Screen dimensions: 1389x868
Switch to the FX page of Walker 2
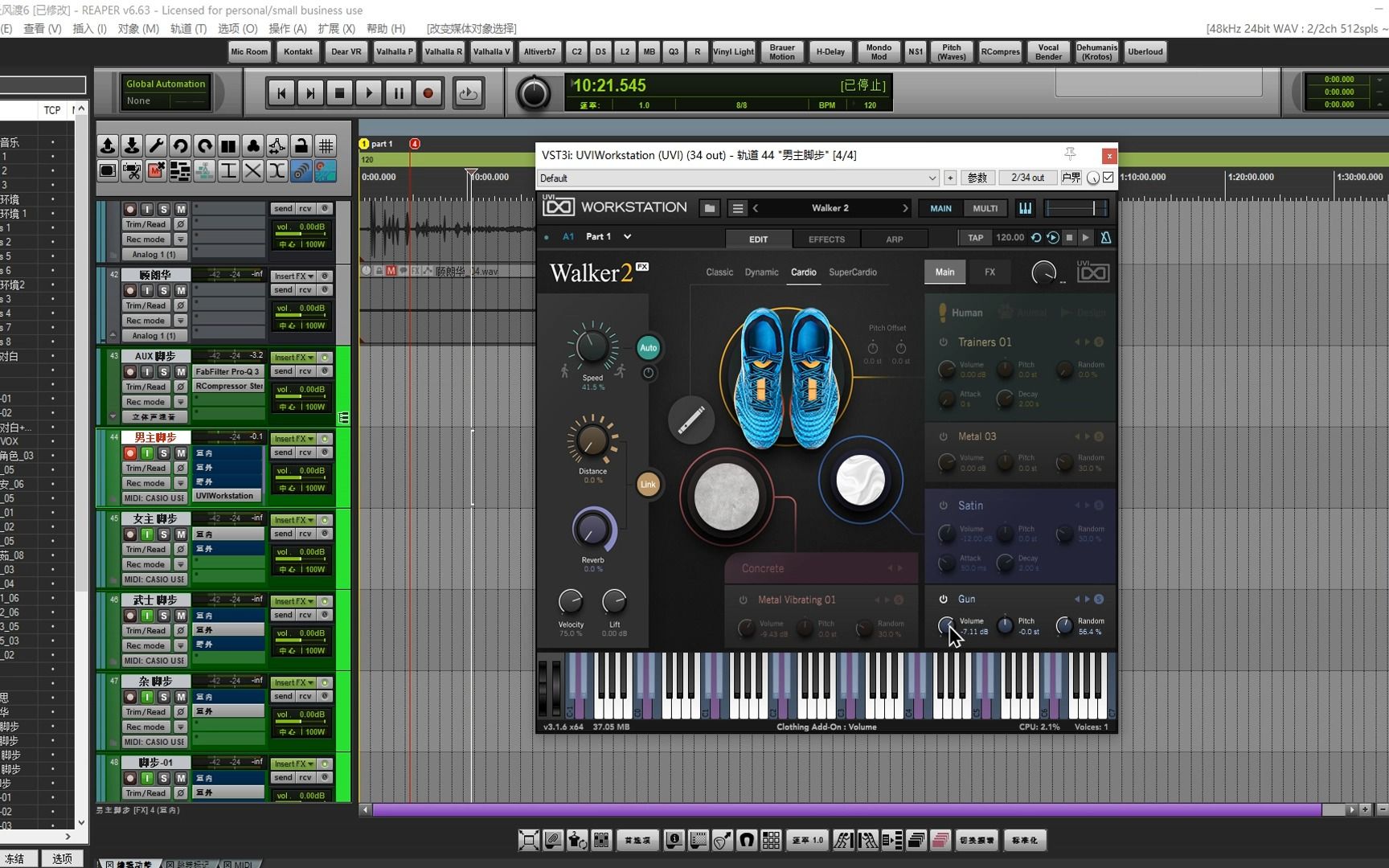click(990, 272)
